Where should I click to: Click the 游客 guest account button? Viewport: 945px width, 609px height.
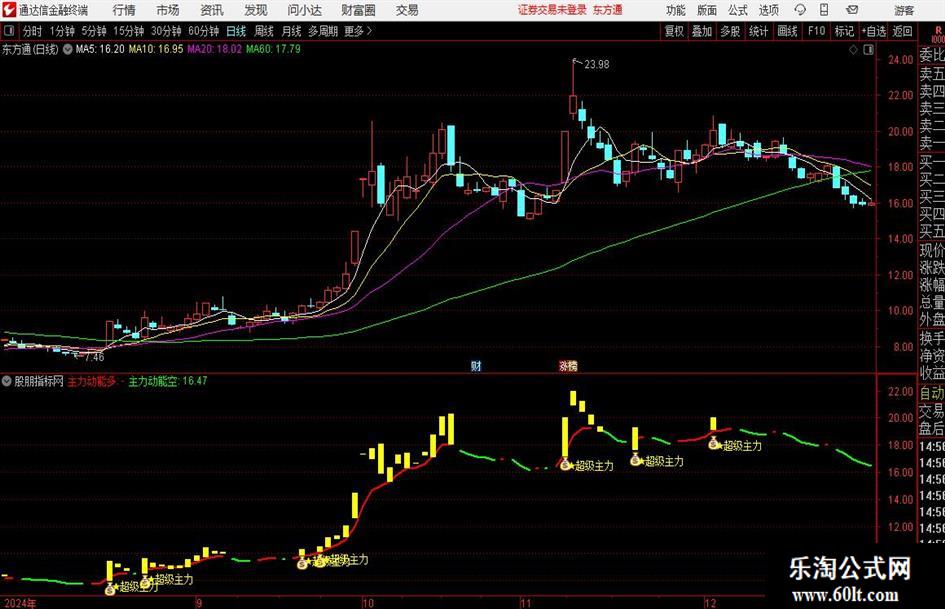point(904,10)
